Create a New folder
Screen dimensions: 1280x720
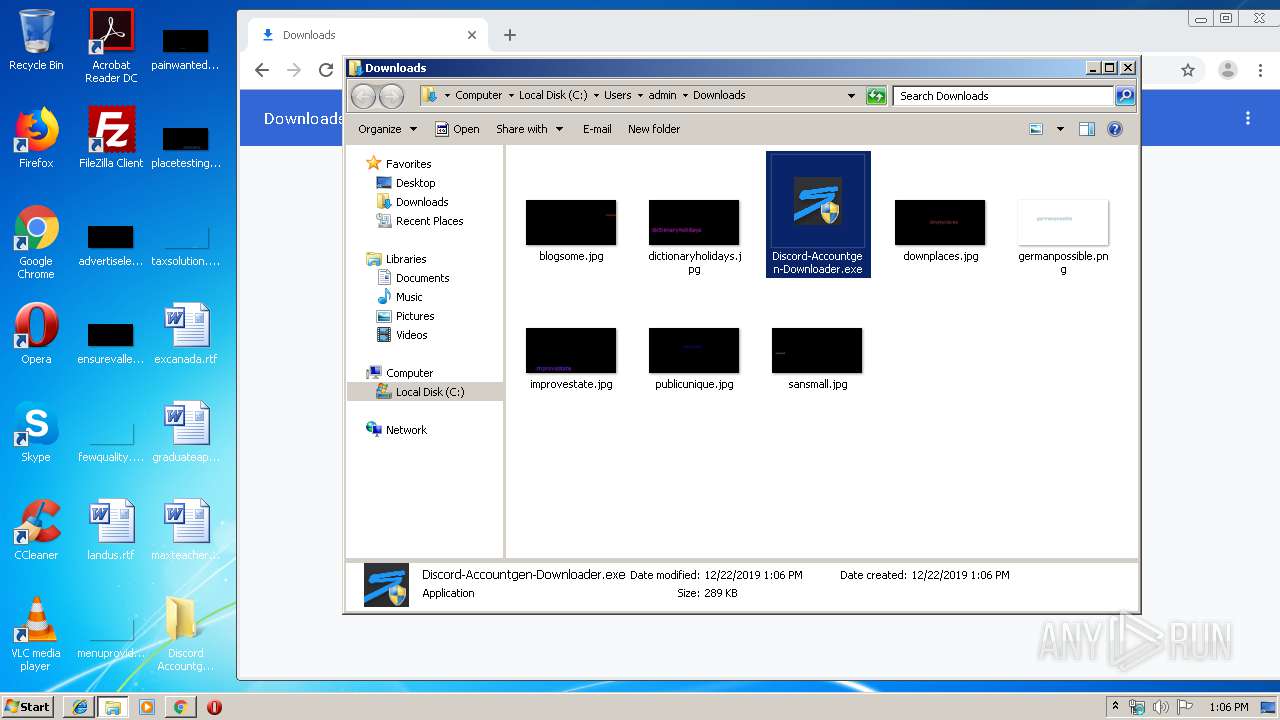654,129
